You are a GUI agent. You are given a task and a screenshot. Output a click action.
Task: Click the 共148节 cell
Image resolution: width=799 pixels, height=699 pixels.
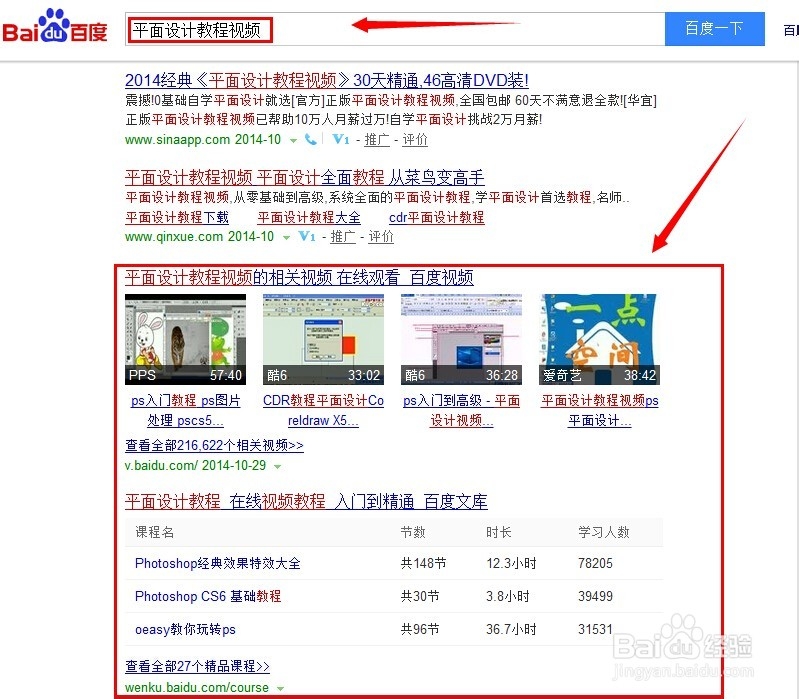click(423, 563)
